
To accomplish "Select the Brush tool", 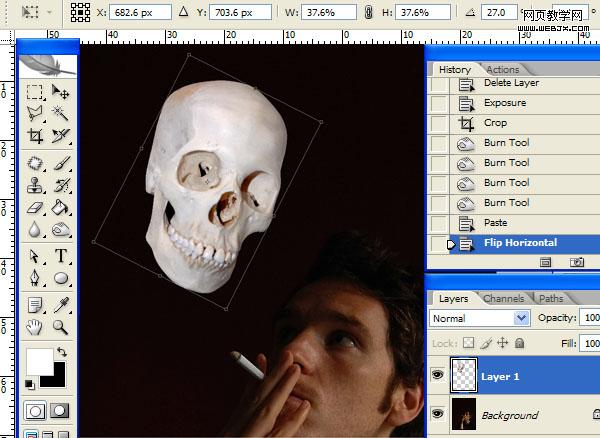I will 60,164.
